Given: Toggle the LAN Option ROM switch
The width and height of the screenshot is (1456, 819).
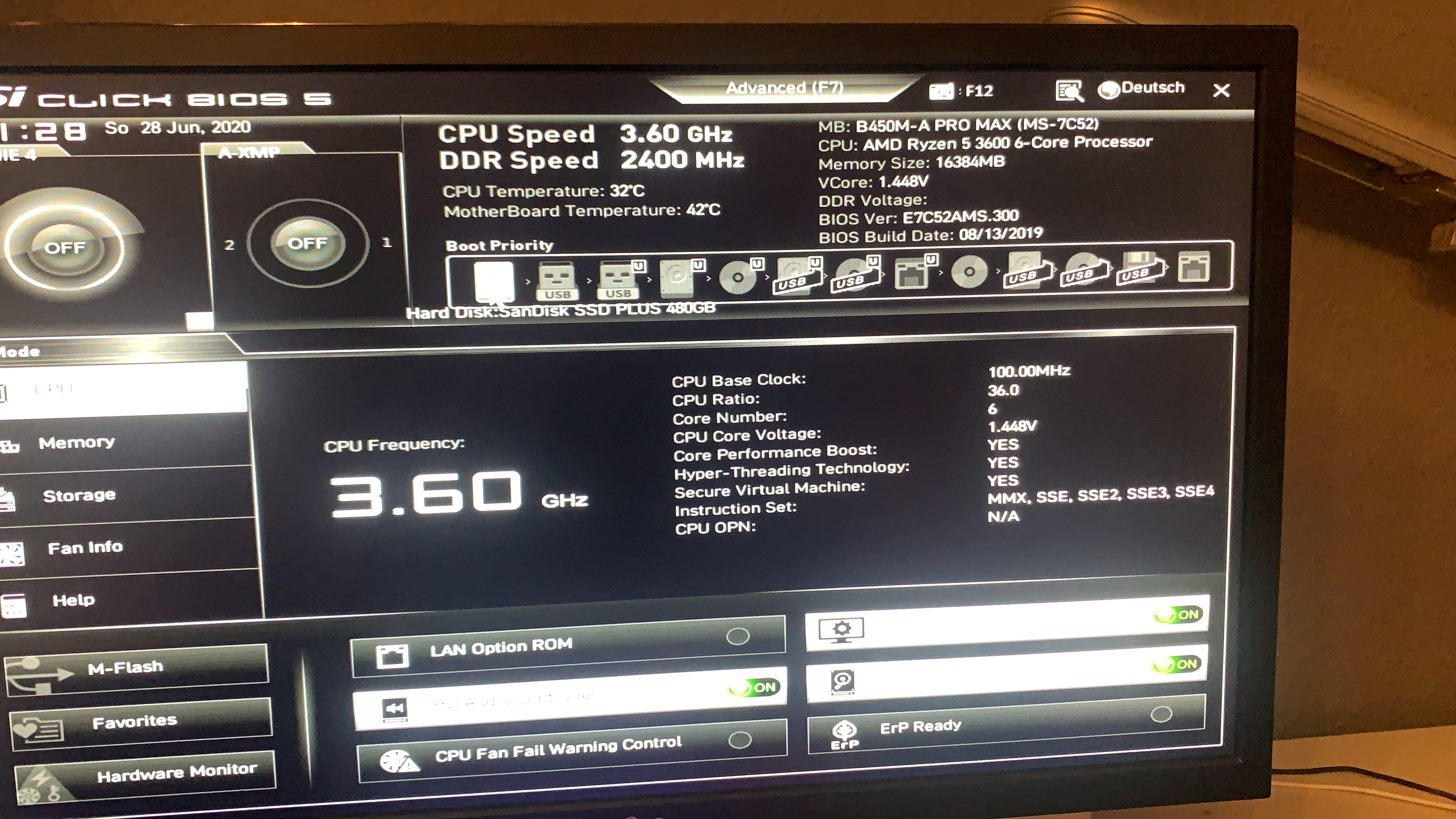Looking at the screenshot, I should pos(737,637).
